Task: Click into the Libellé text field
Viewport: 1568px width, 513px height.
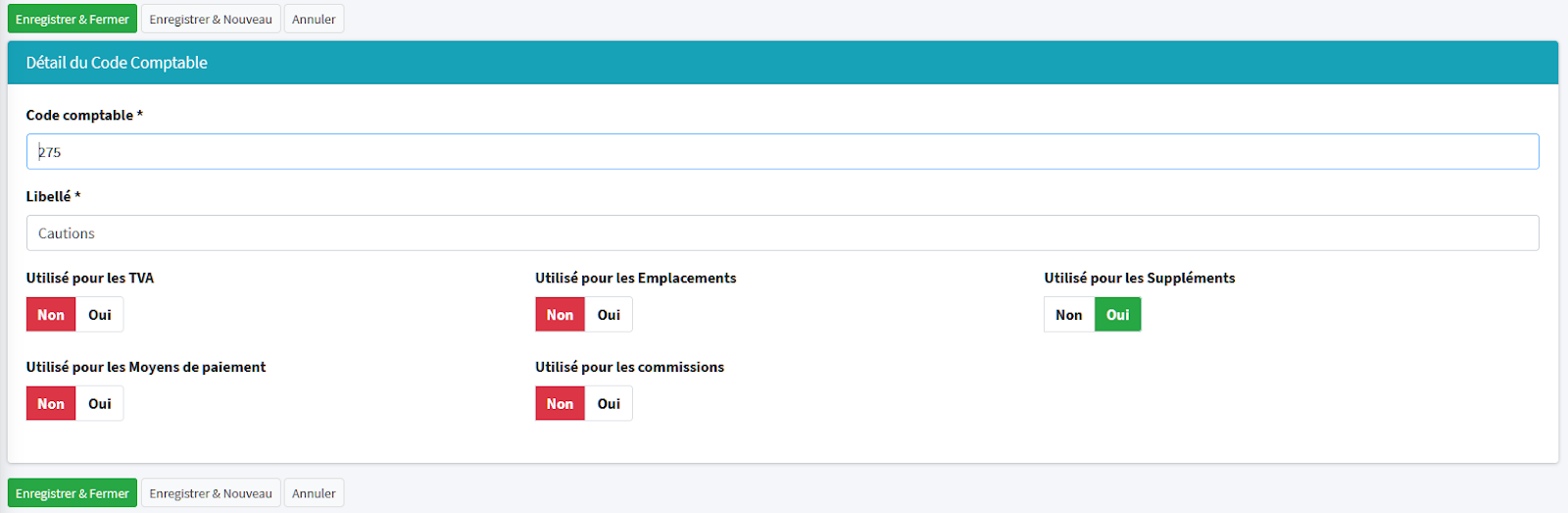Action: [782, 233]
